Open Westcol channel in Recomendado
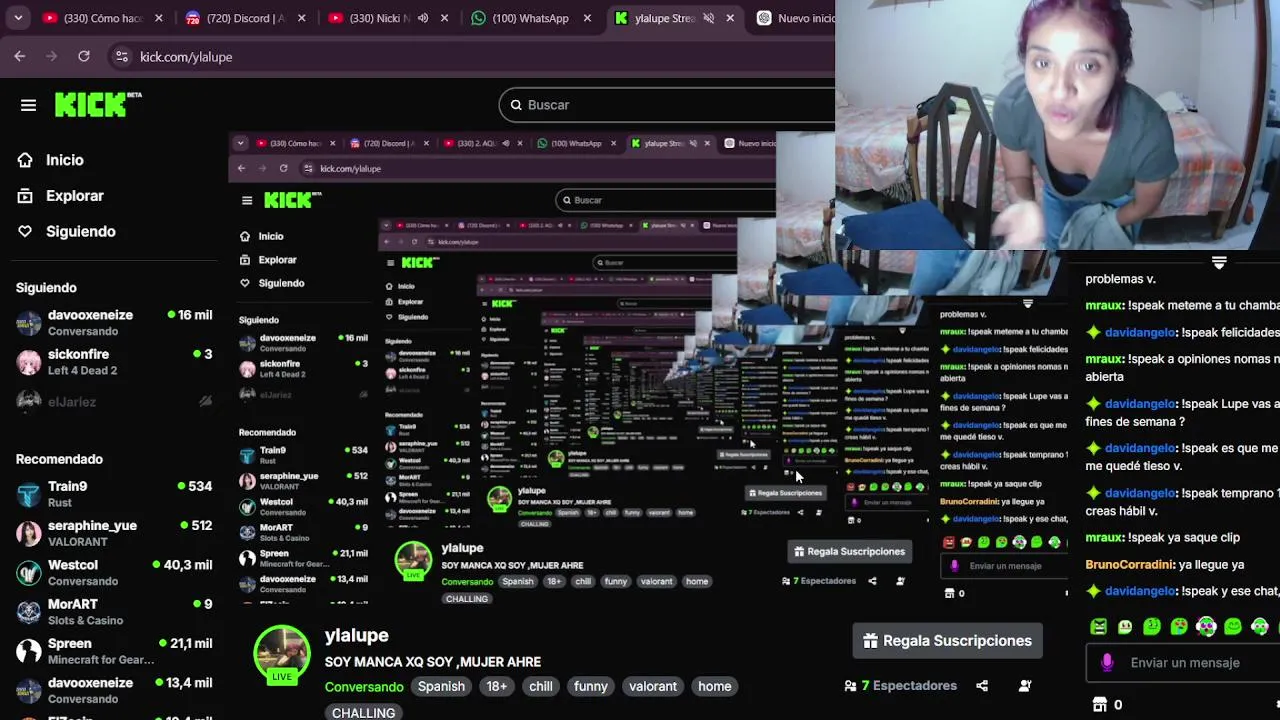The image size is (1280, 720). click(x=114, y=572)
